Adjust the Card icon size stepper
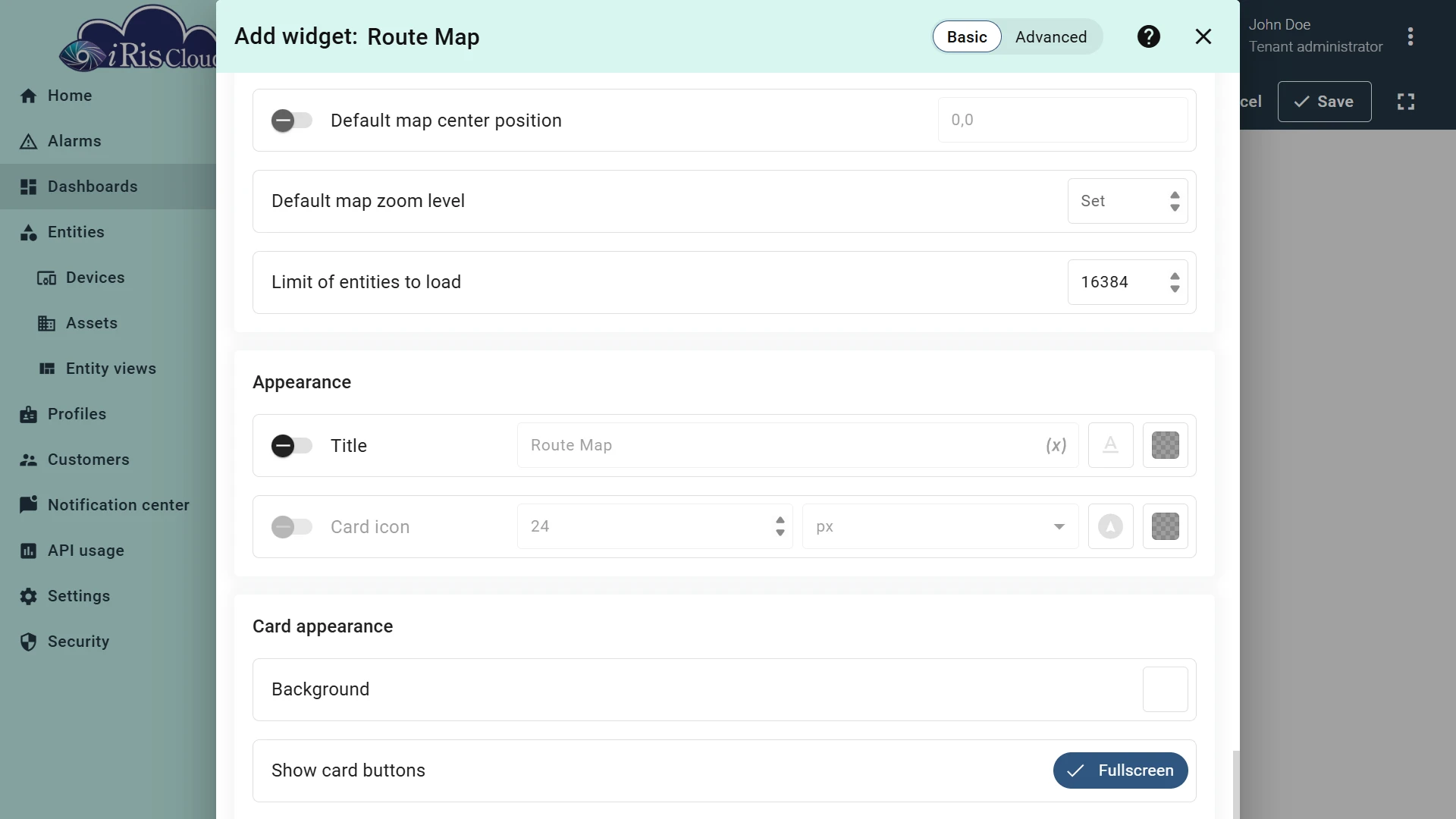 pyautogui.click(x=780, y=526)
